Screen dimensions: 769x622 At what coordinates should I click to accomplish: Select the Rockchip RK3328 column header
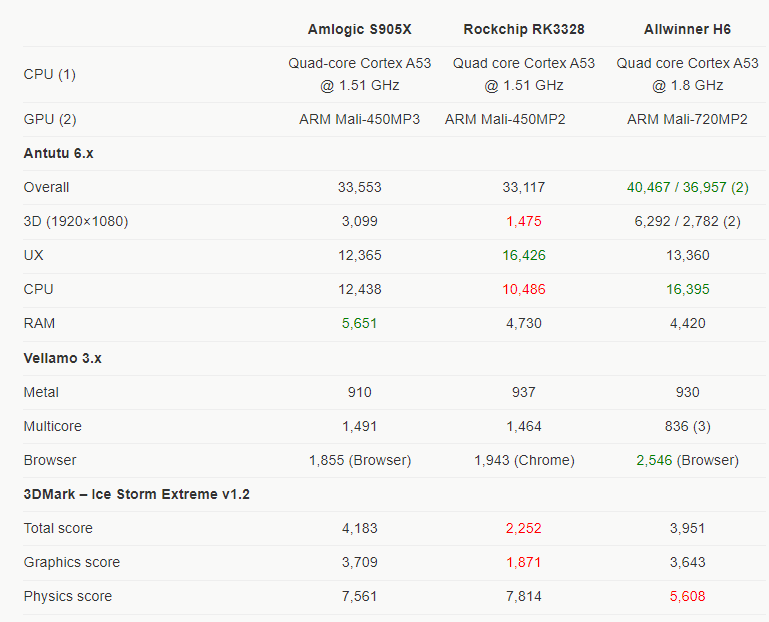point(524,29)
